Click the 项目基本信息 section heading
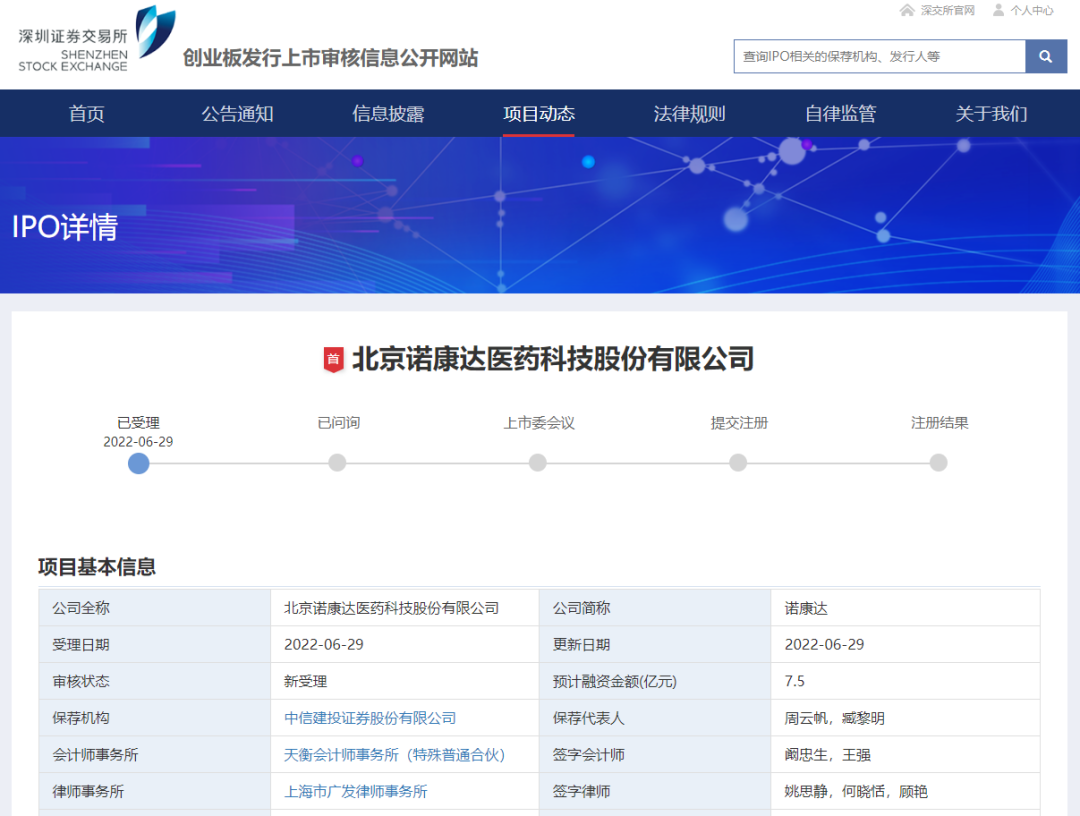Screen dimensions: 1080x816 97,567
